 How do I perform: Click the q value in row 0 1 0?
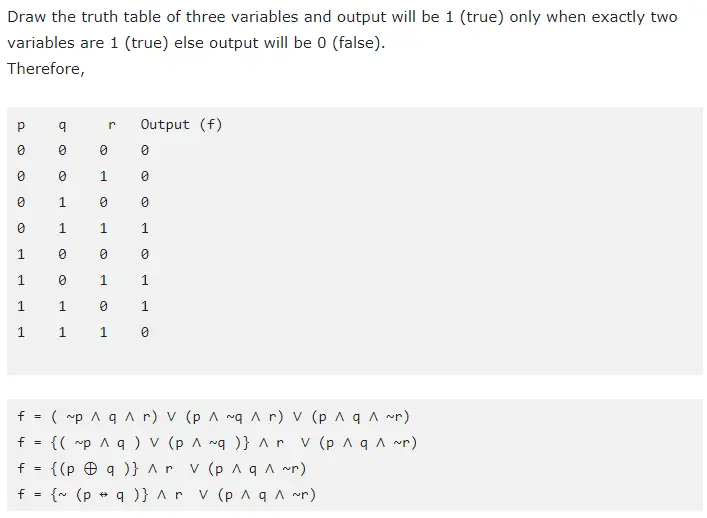pos(62,203)
